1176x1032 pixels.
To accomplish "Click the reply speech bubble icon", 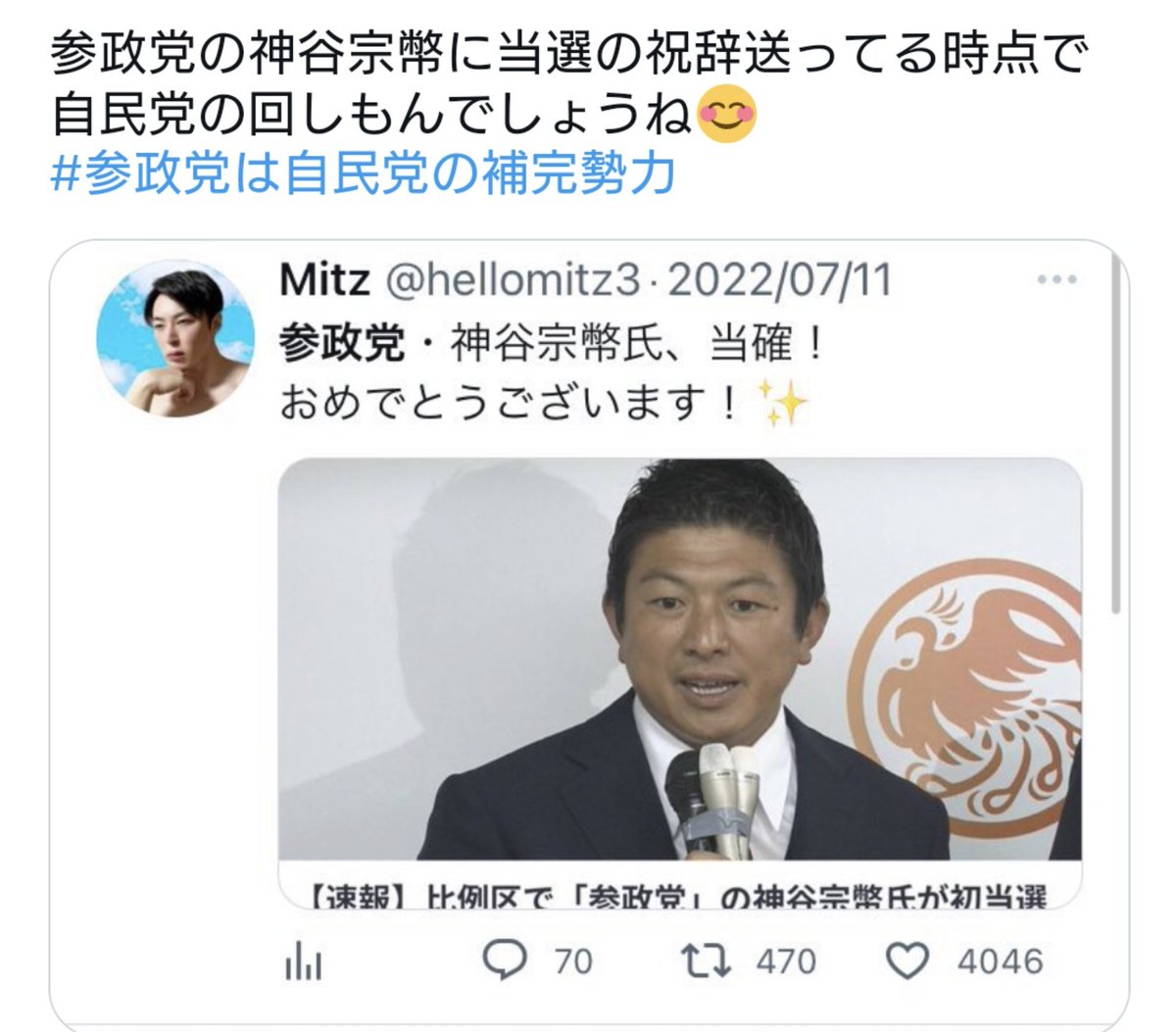I will coord(507,962).
